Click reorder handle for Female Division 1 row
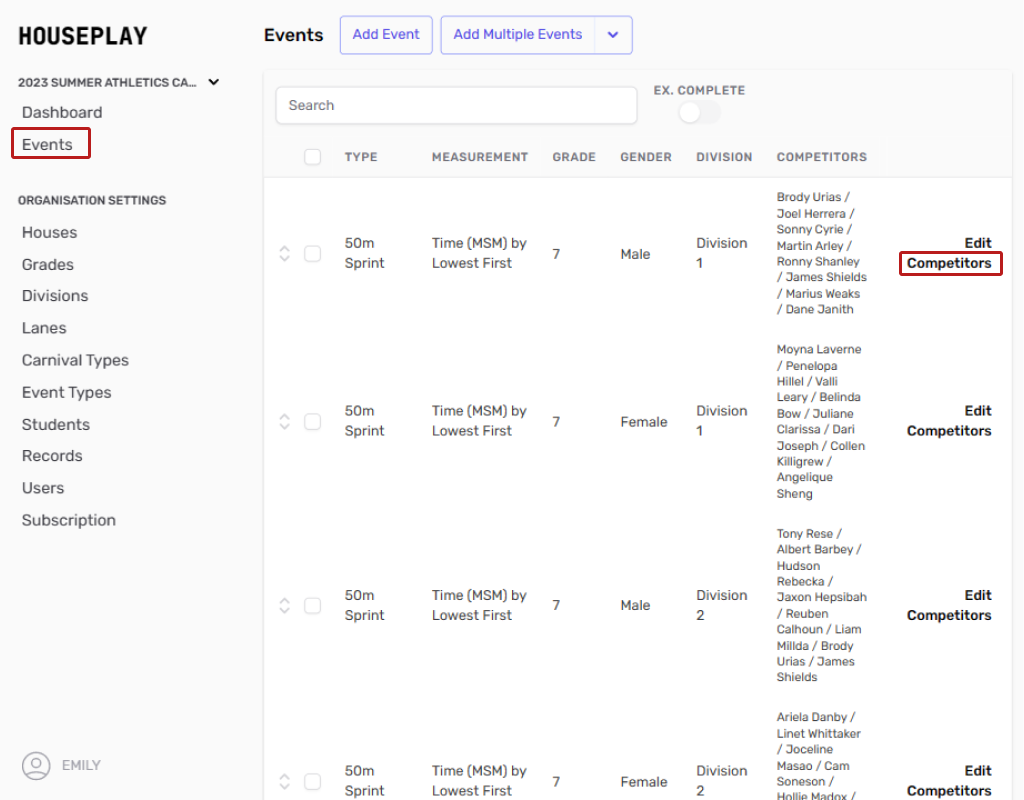This screenshot has height=800, width=1024. [x=284, y=422]
